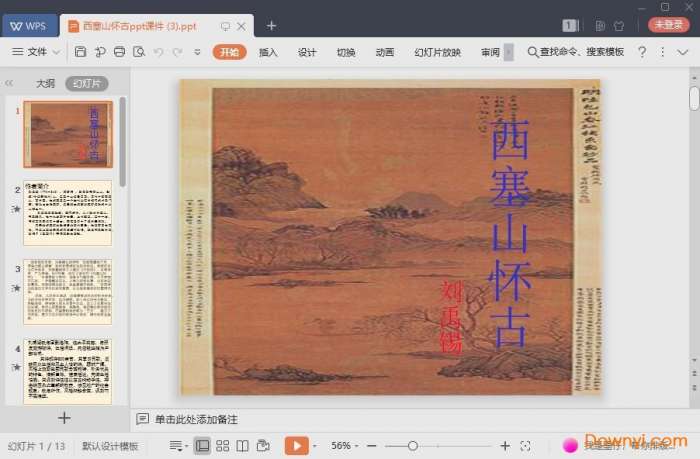700x459 pixels.
Task: Open the 动画 ribbon tab
Action: click(x=384, y=52)
